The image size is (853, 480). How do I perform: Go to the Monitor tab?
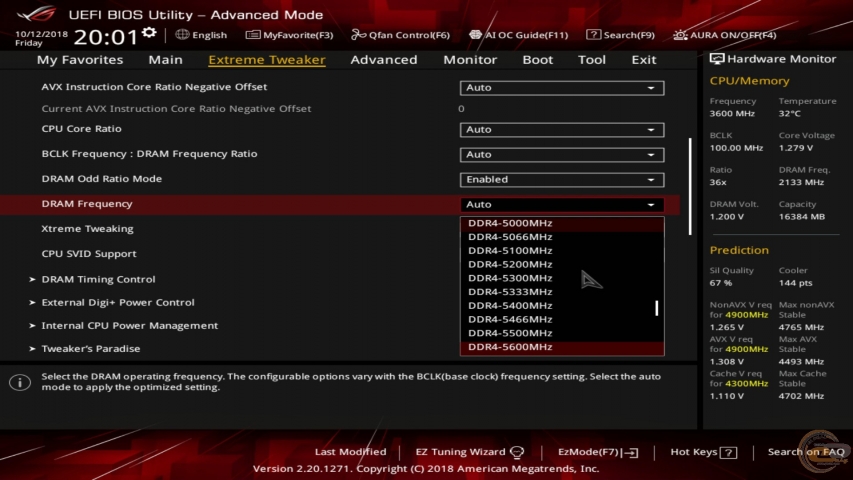click(470, 59)
